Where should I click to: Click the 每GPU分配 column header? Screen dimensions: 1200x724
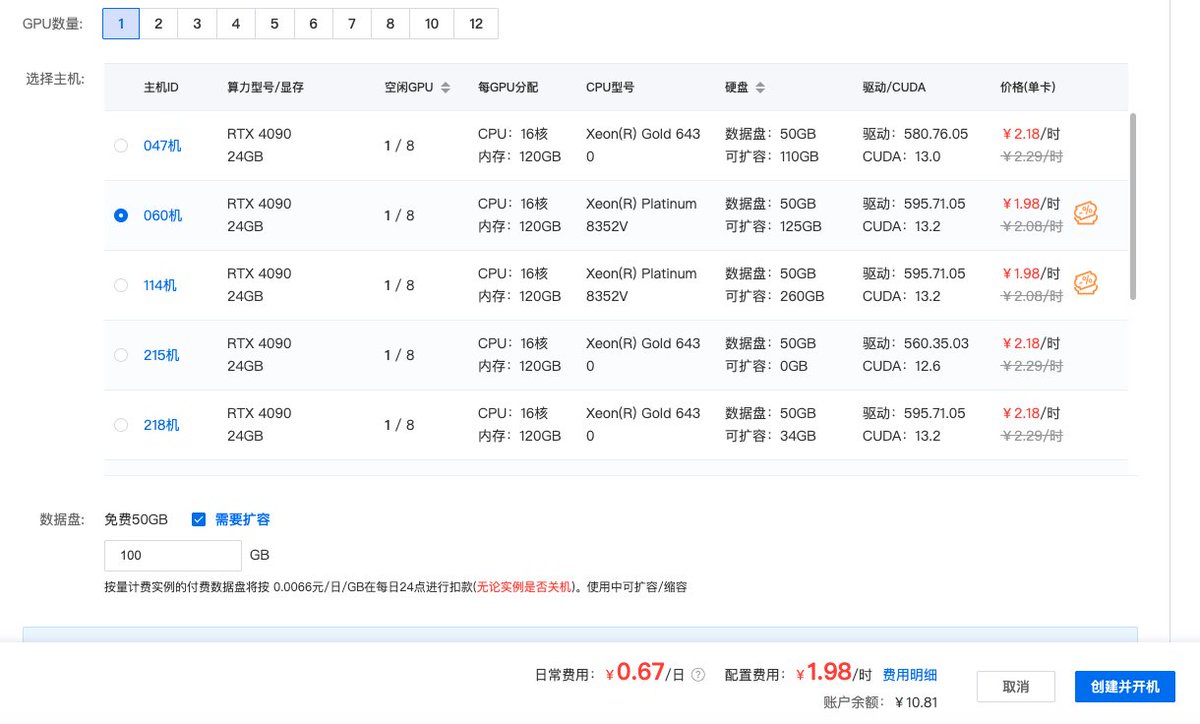coord(508,87)
